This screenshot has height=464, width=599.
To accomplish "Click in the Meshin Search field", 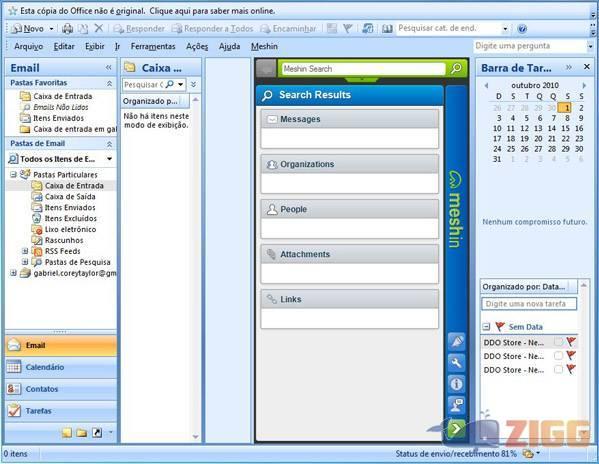I will [x=363, y=69].
